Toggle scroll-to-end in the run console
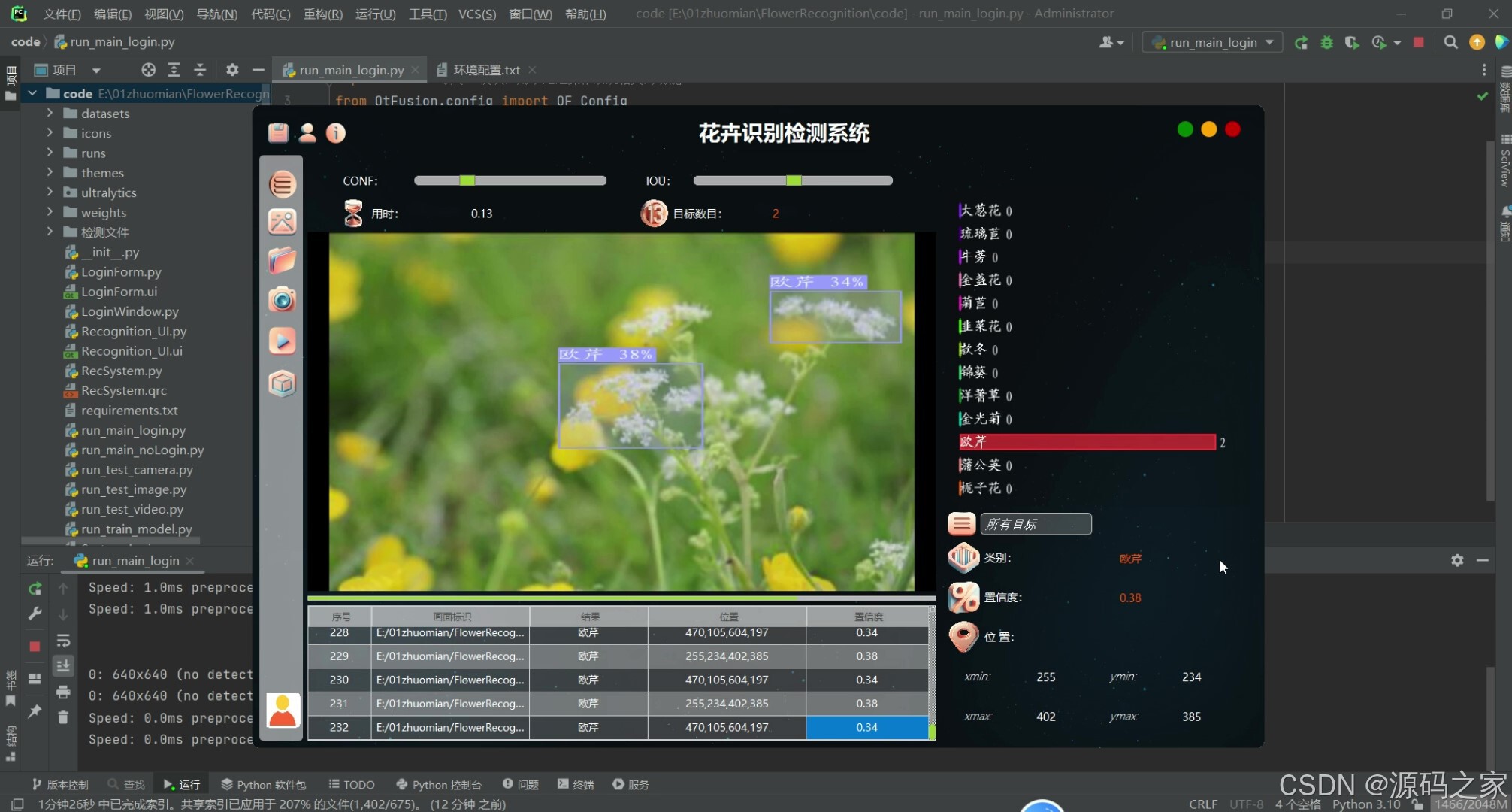 tap(63, 665)
